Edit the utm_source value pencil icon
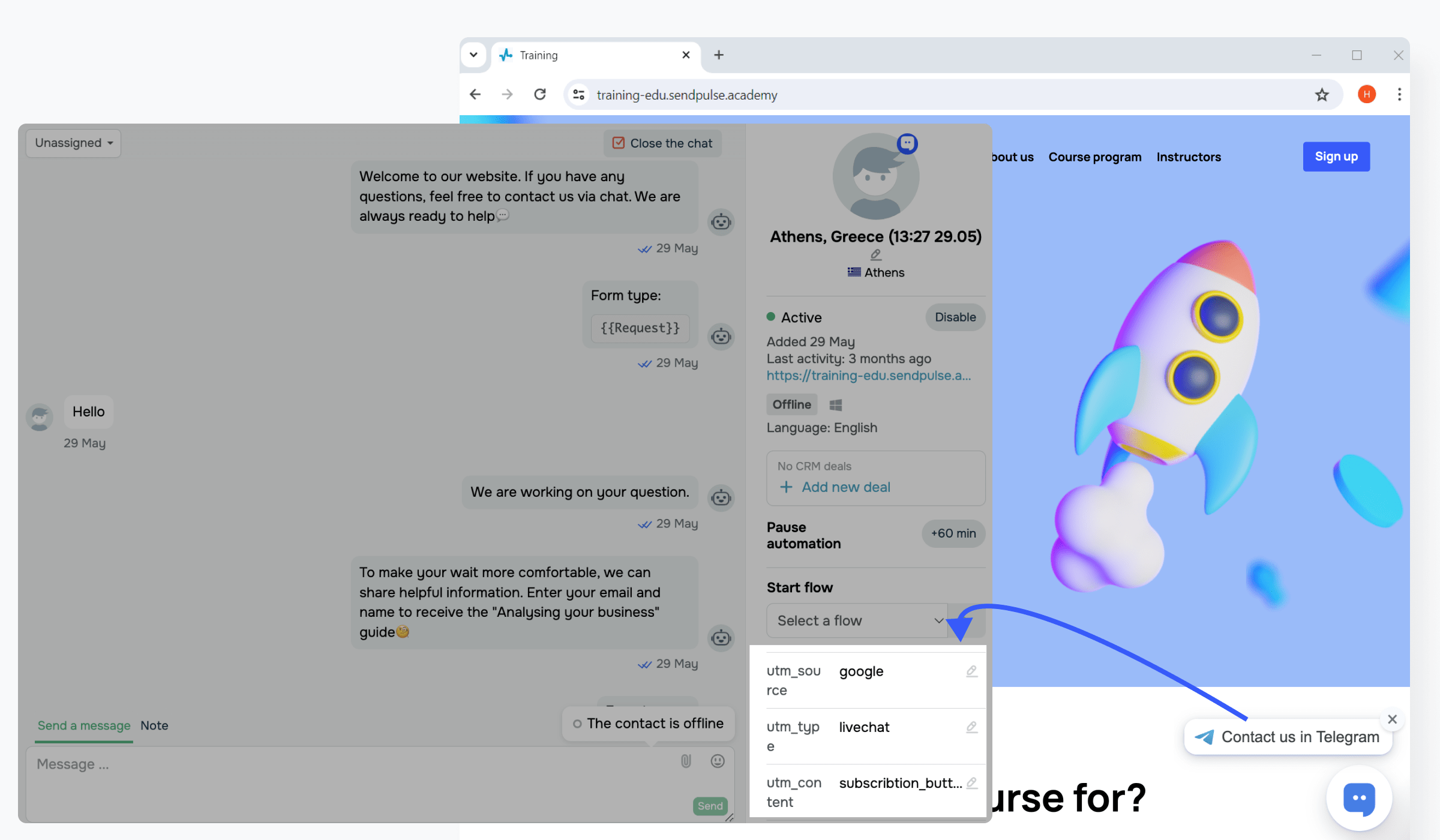This screenshot has width=1440, height=840. (x=971, y=671)
